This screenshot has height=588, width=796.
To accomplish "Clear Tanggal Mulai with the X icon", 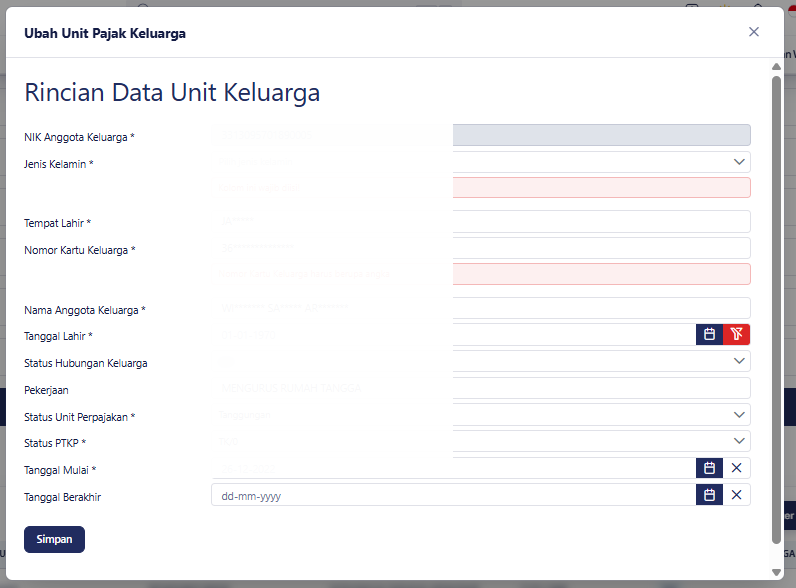I will point(737,468).
